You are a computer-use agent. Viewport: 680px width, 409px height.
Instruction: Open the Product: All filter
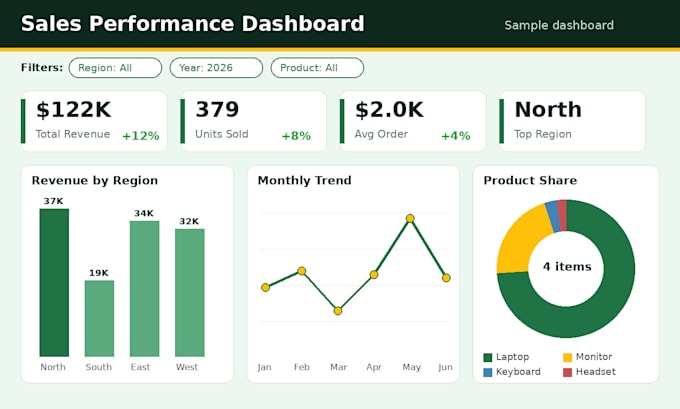tap(317, 68)
